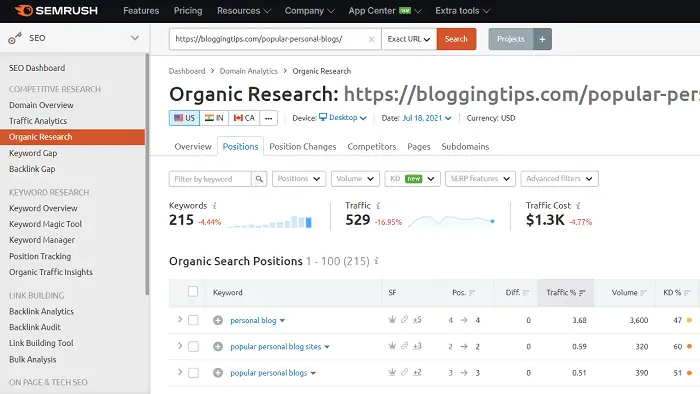Sort by the KD % column sort icon
Screen dimensions: 700x394
tap(687, 293)
